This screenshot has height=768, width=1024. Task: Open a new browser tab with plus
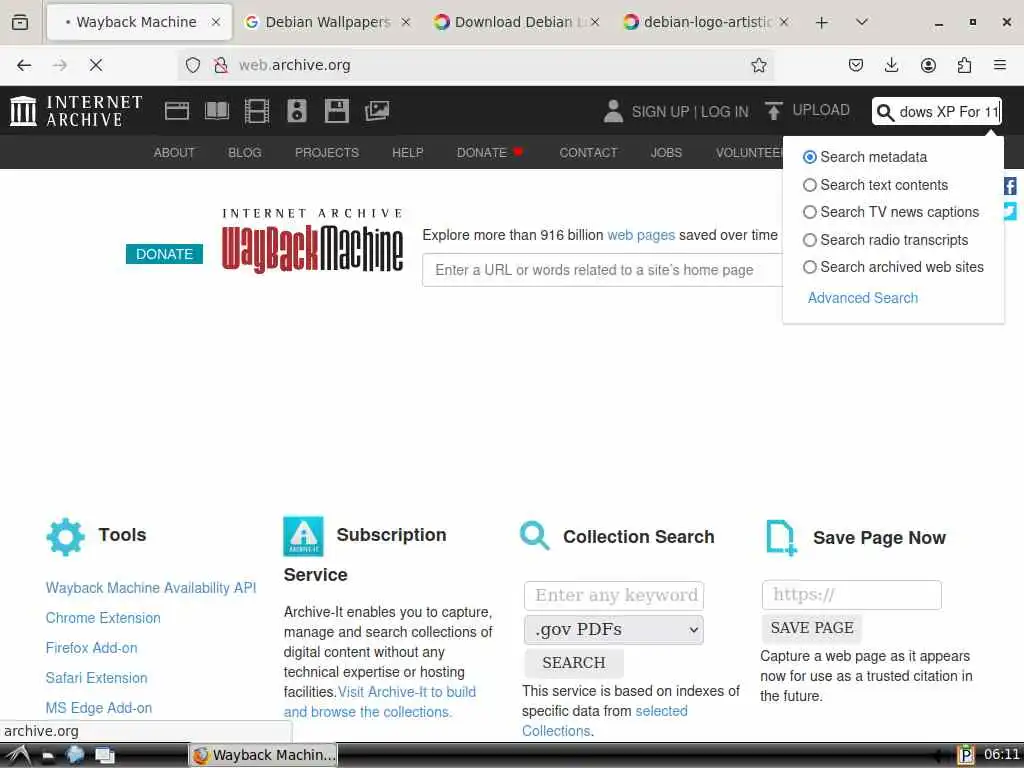point(822,22)
